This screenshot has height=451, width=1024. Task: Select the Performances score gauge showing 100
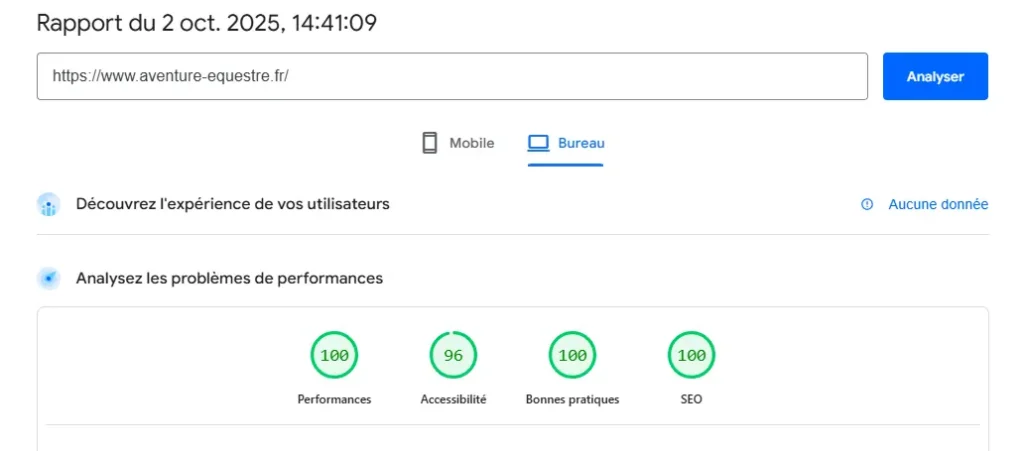point(334,355)
